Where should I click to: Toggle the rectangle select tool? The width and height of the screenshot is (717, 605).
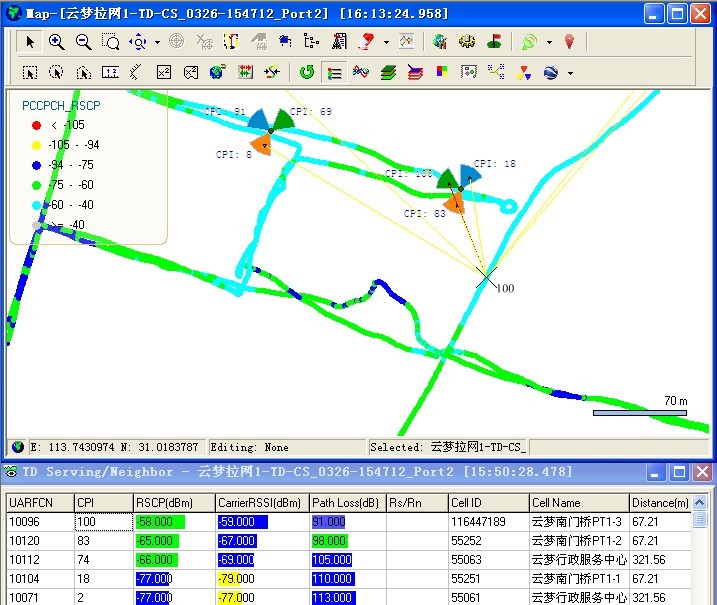(x=30, y=72)
